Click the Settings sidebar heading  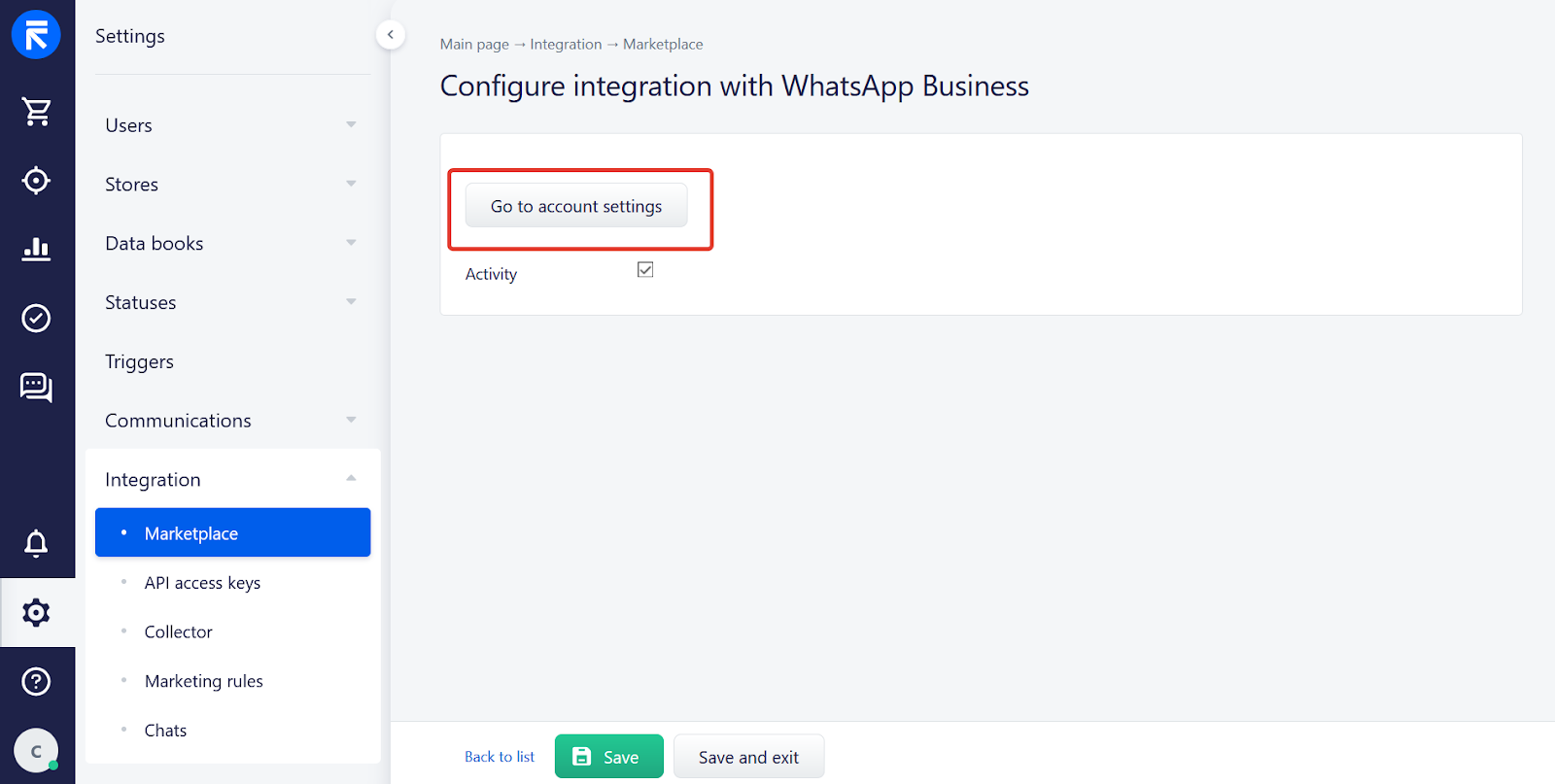pos(130,36)
